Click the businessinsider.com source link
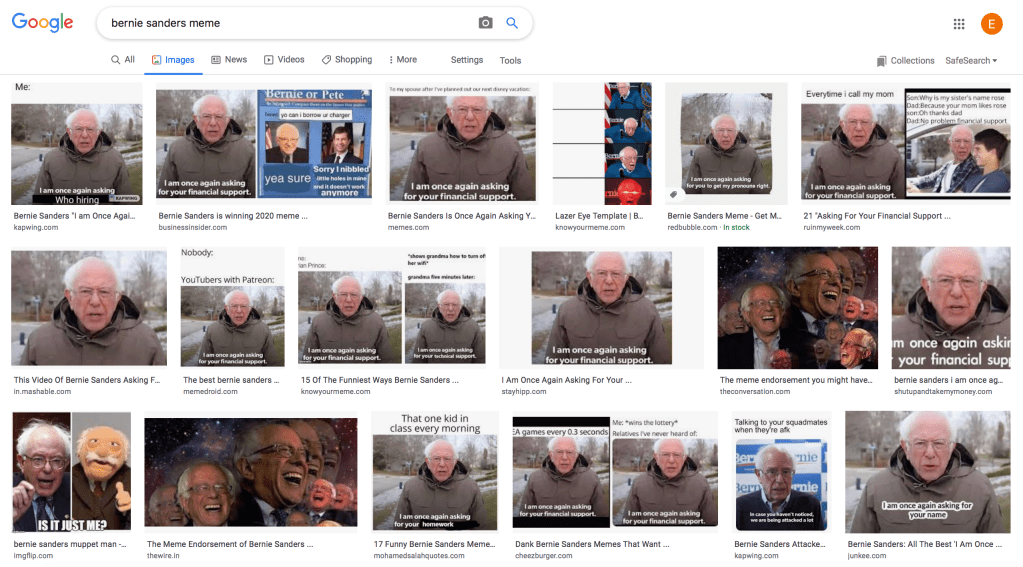 coord(190,228)
